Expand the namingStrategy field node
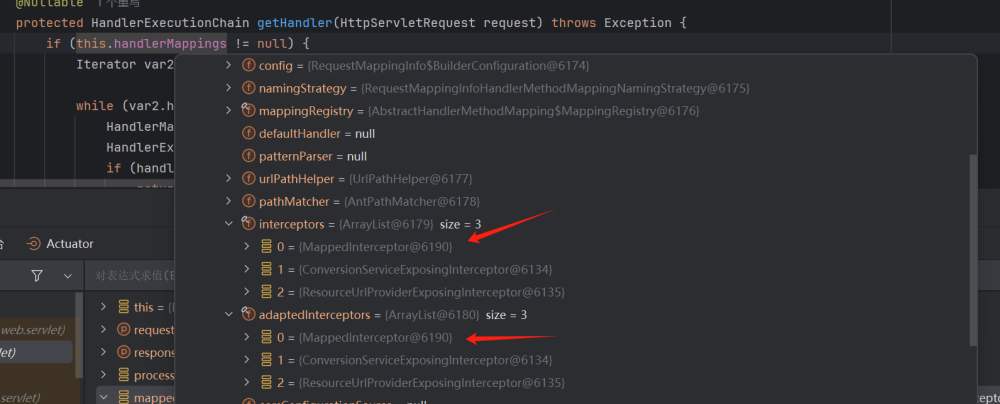The height and width of the screenshot is (404, 1000). 229,88
